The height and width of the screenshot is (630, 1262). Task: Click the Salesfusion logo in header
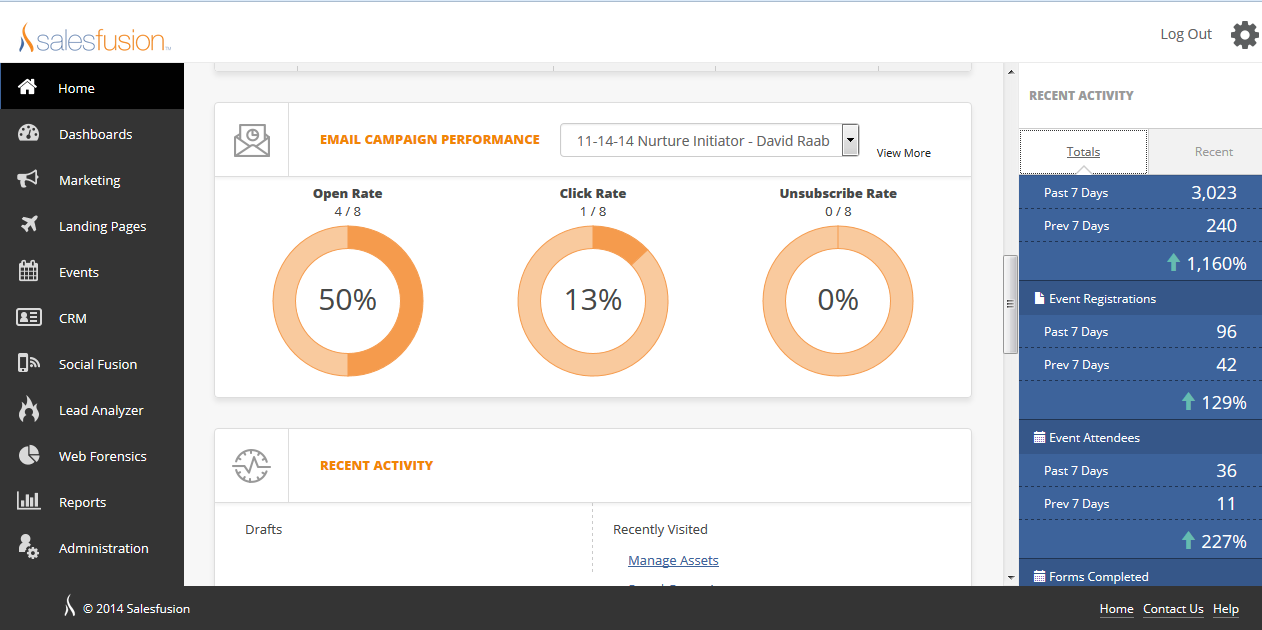point(95,38)
